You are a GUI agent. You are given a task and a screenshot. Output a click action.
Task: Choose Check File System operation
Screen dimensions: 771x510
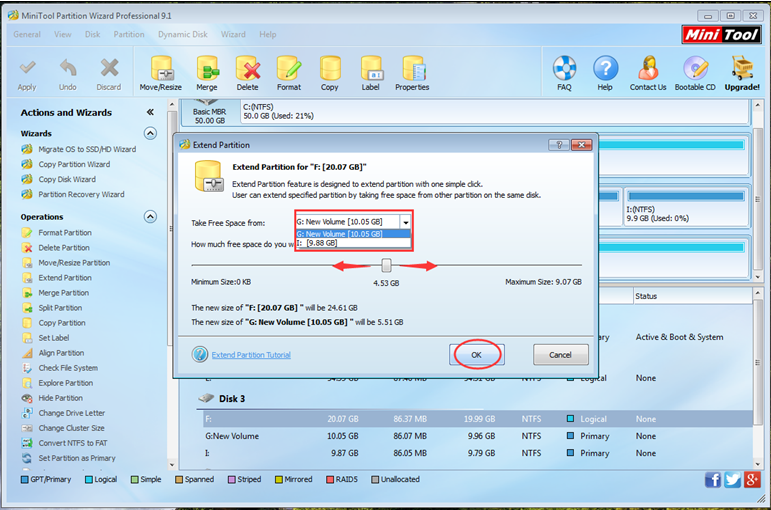tap(68, 368)
